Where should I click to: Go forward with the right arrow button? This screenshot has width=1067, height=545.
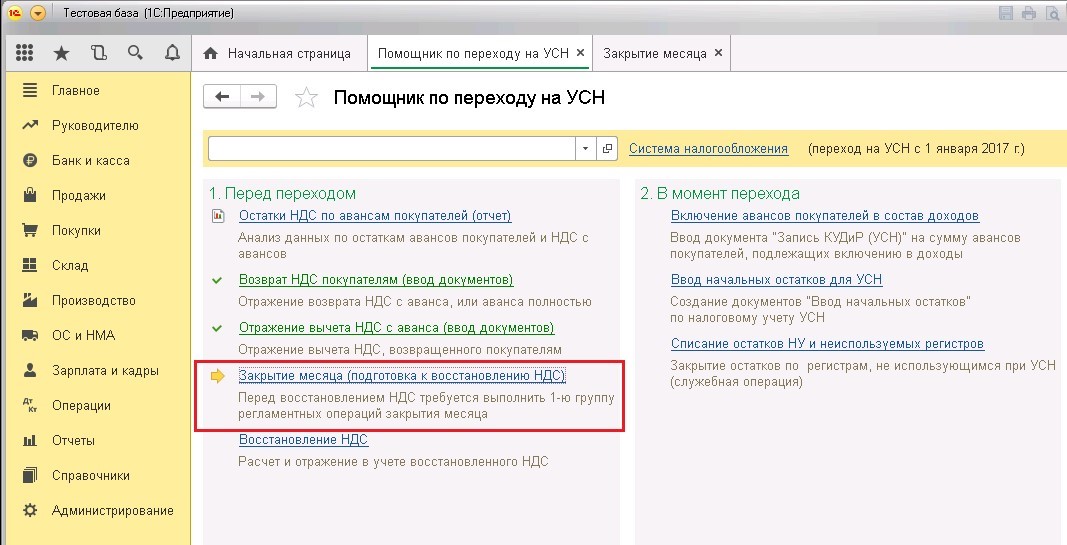tap(258, 97)
